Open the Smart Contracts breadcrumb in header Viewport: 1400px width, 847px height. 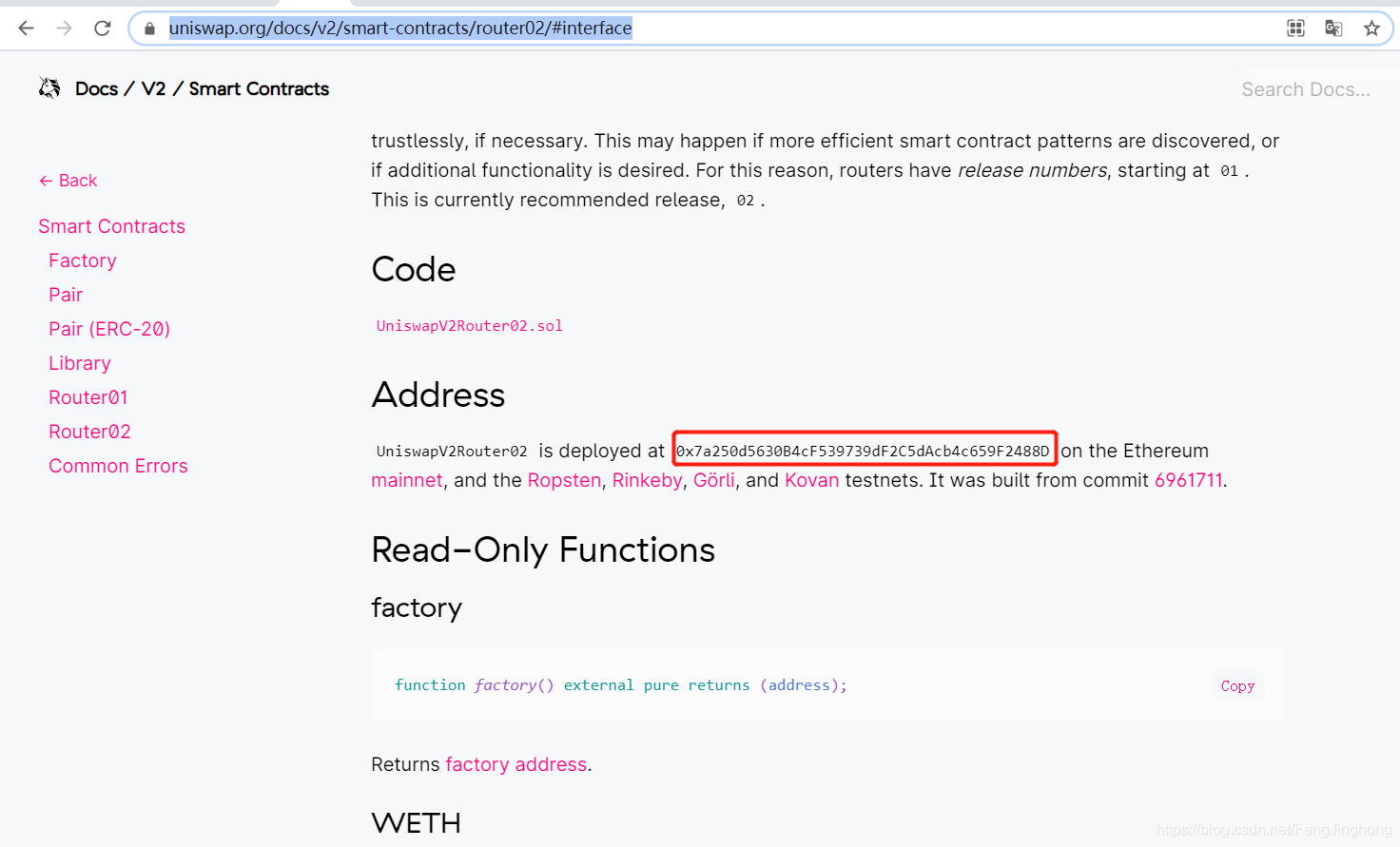259,89
